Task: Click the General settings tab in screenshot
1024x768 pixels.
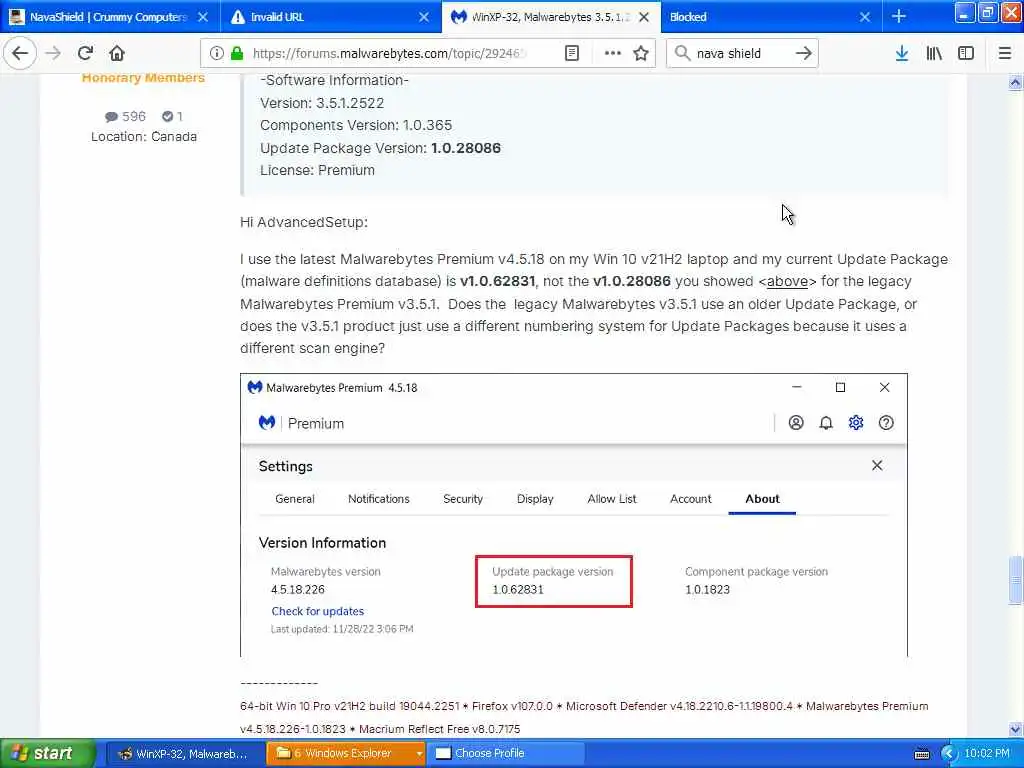Action: click(x=295, y=499)
